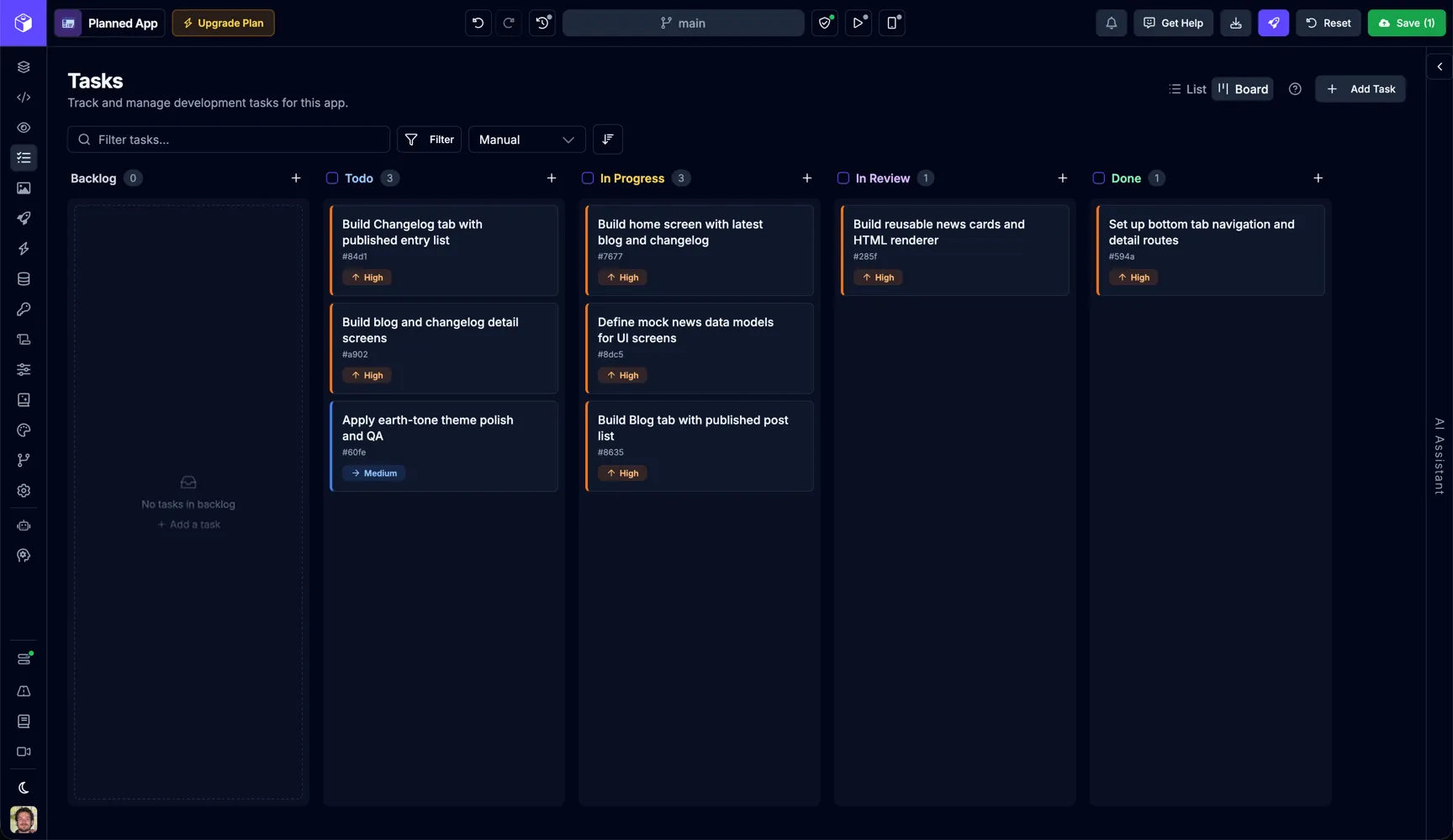Add a task to Done column

[1318, 178]
